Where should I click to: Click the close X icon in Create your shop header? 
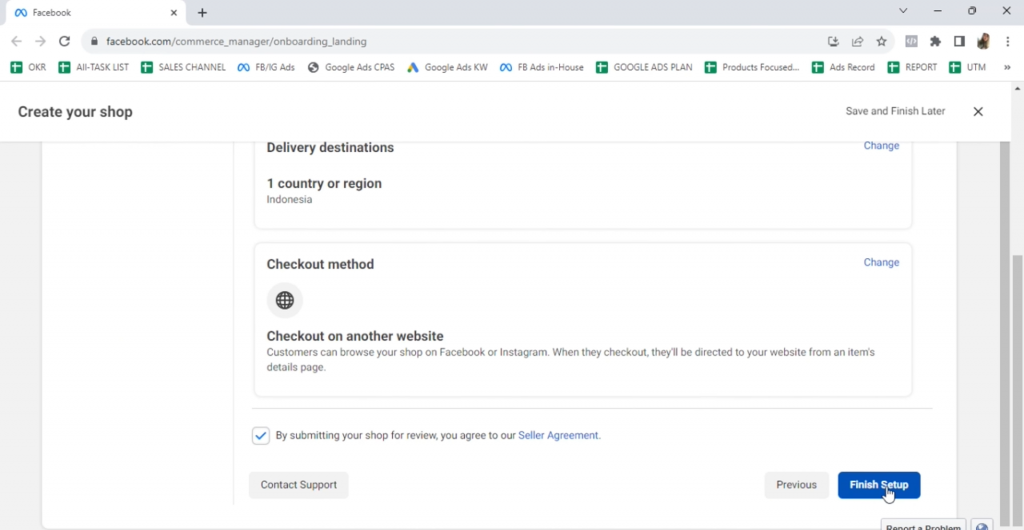pyautogui.click(x=978, y=112)
